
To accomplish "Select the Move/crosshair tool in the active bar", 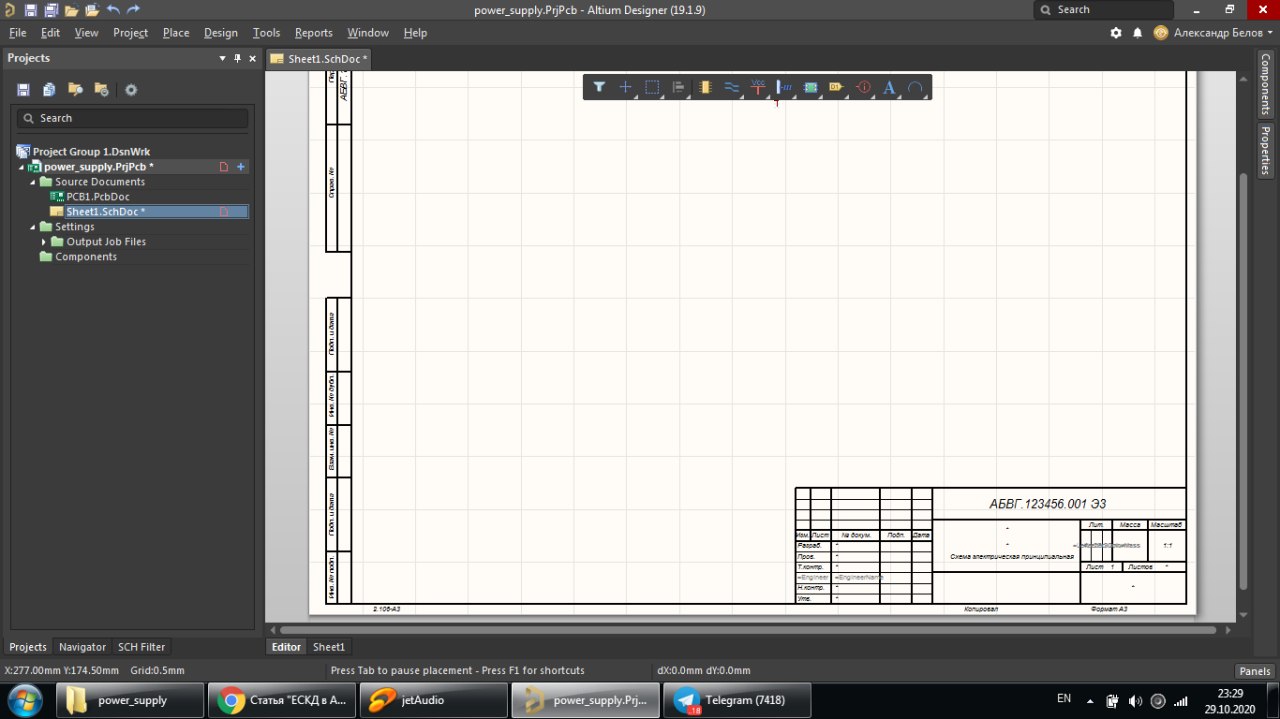I will [626, 87].
